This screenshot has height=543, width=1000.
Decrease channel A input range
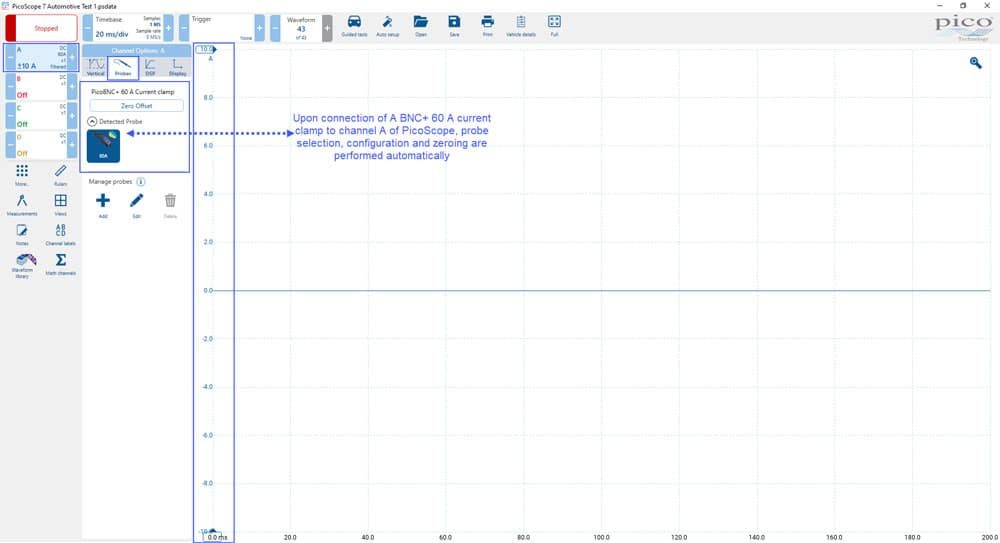(x=10, y=57)
